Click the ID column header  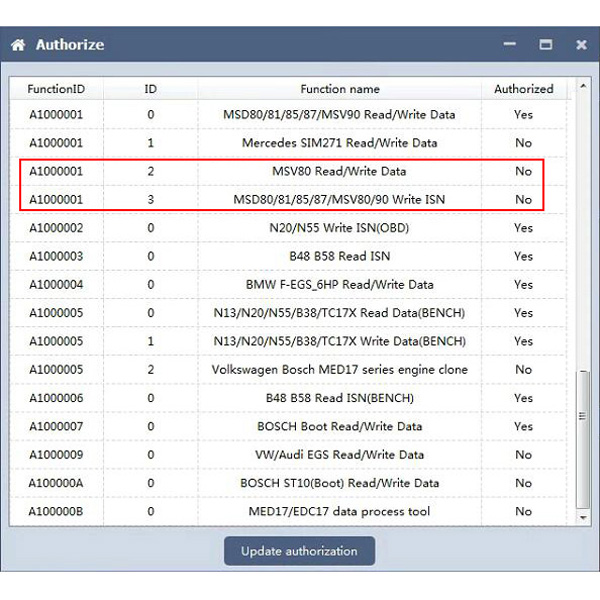point(150,89)
